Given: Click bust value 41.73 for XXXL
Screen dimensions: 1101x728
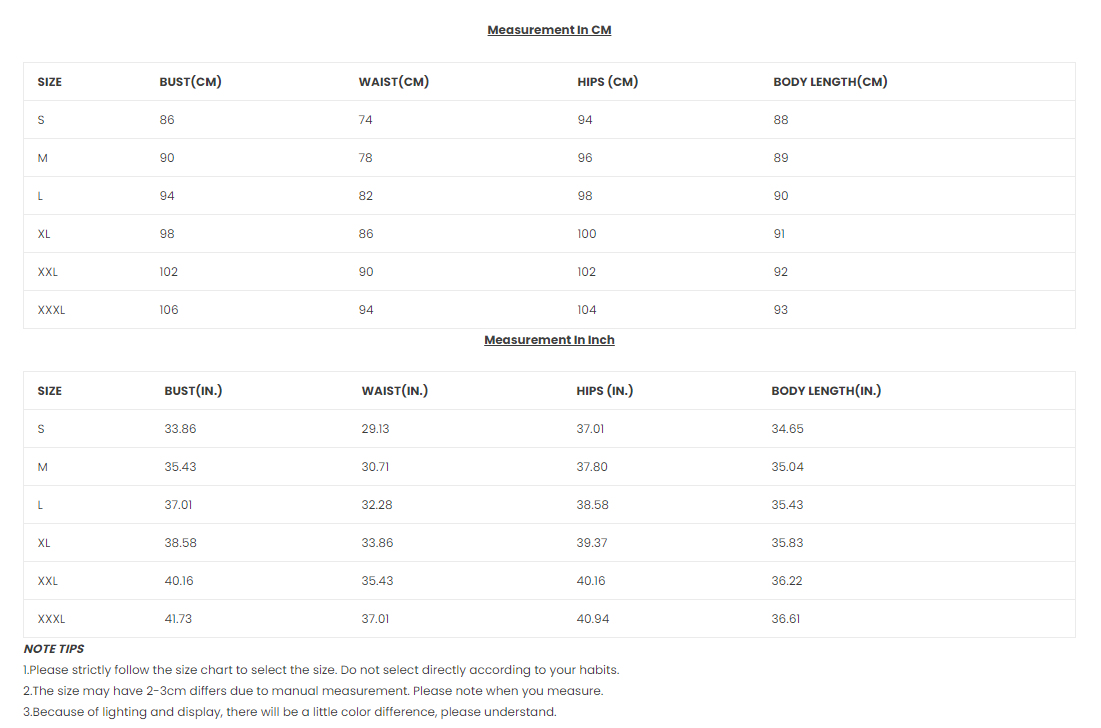Looking at the screenshot, I should click(178, 619).
